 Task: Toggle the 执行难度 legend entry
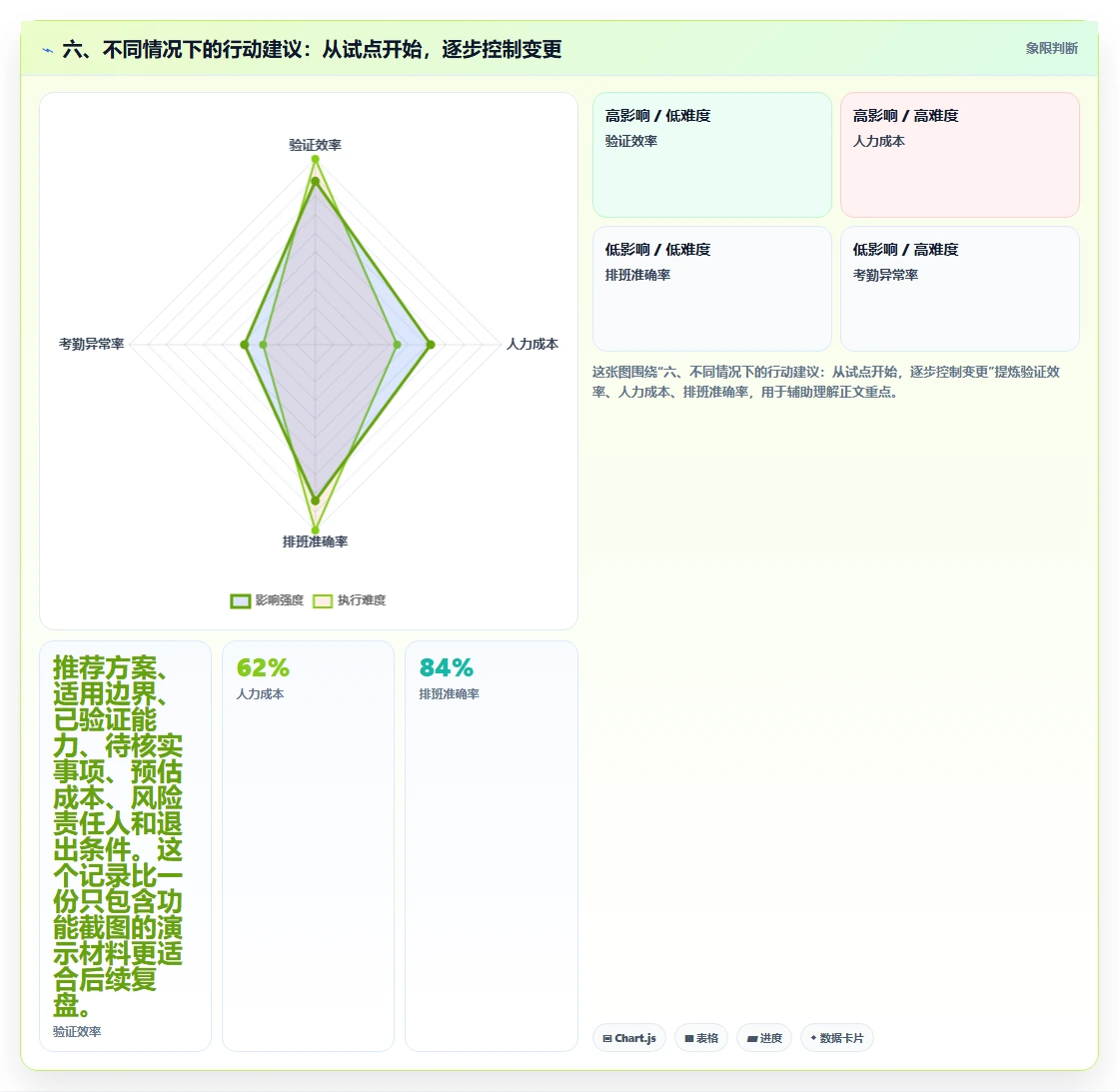[x=349, y=600]
